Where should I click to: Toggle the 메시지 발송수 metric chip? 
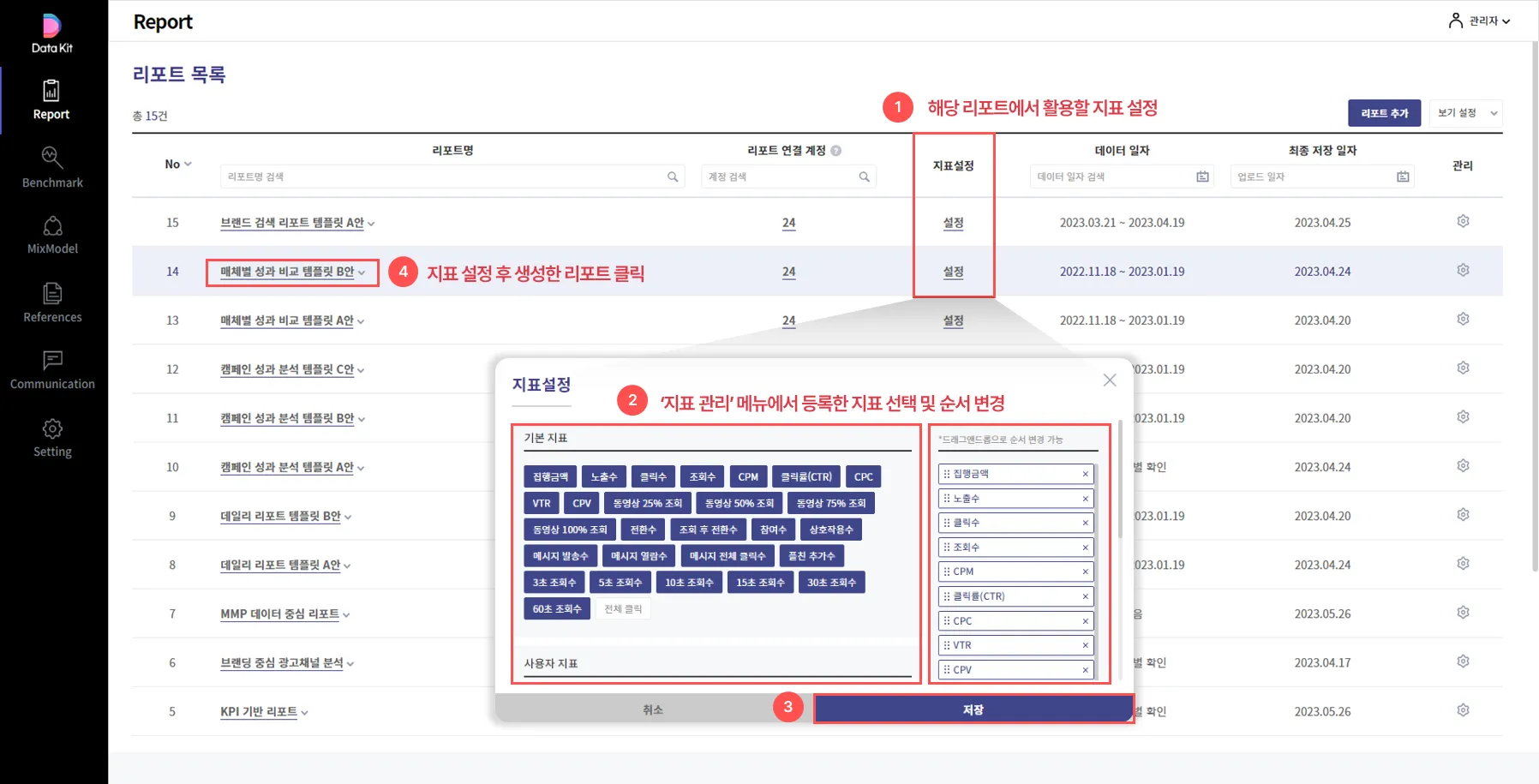click(560, 556)
